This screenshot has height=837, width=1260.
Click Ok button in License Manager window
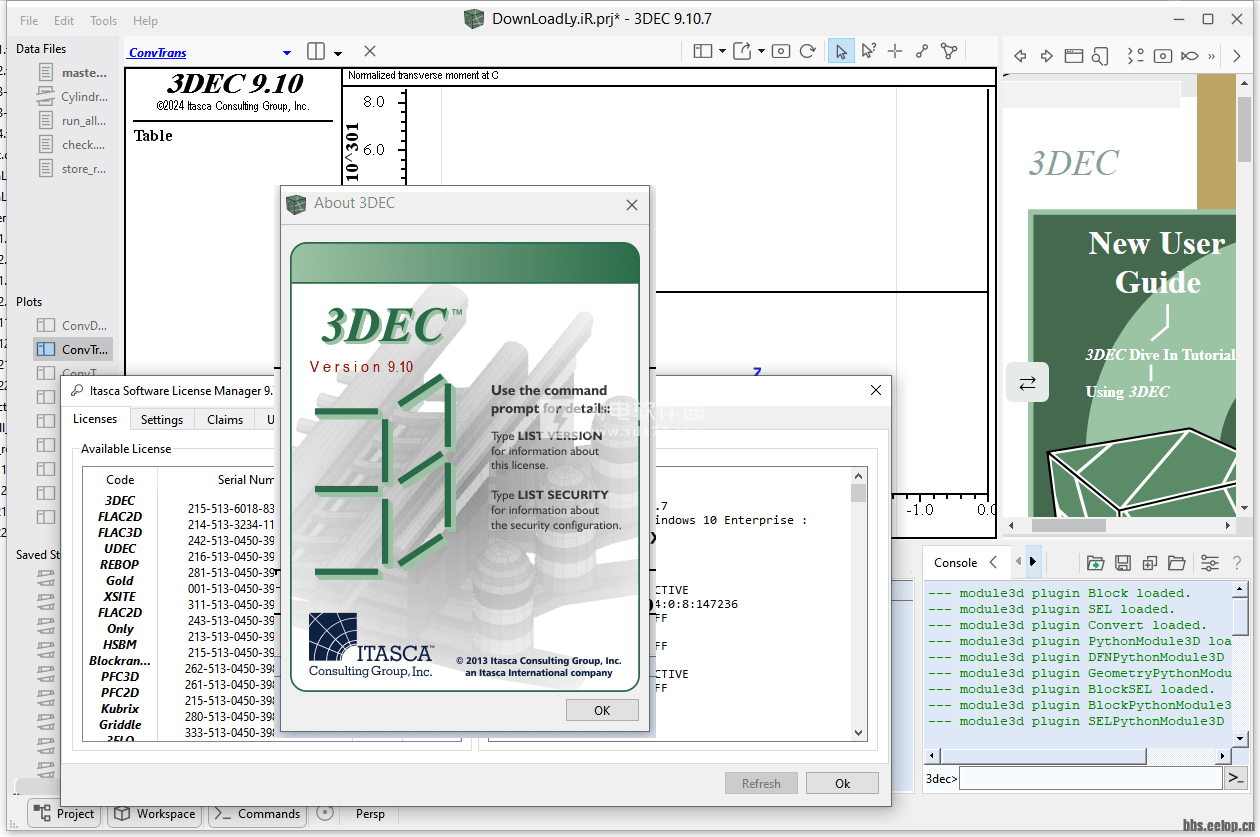tap(842, 784)
